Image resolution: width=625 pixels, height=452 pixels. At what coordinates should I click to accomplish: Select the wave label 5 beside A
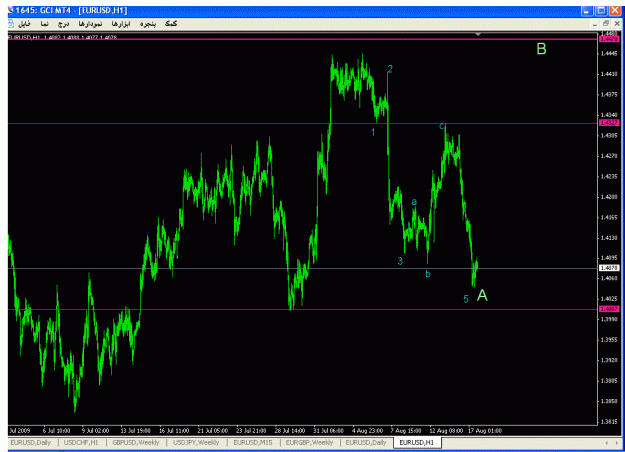466,299
